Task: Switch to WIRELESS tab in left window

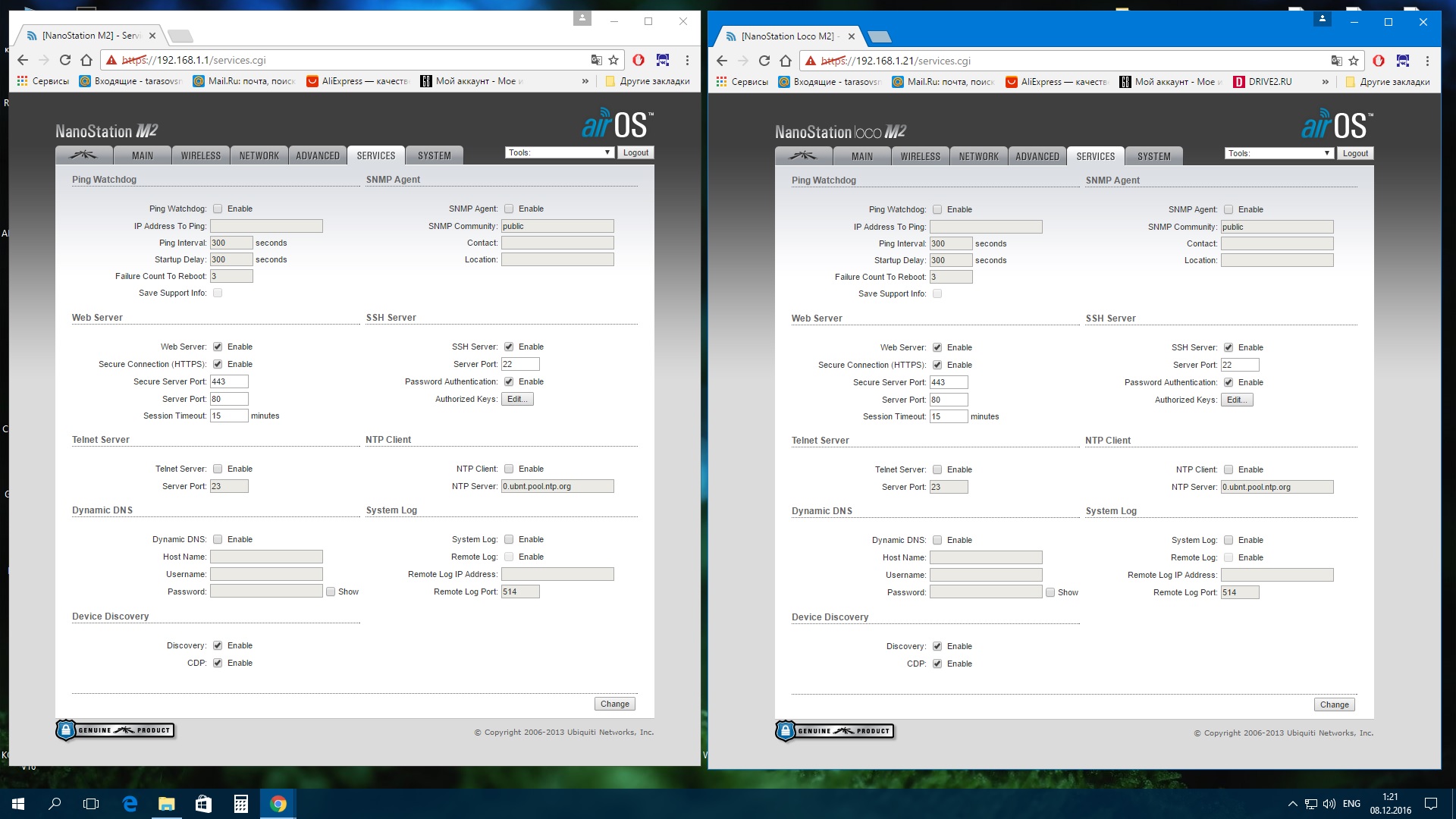Action: [201, 155]
